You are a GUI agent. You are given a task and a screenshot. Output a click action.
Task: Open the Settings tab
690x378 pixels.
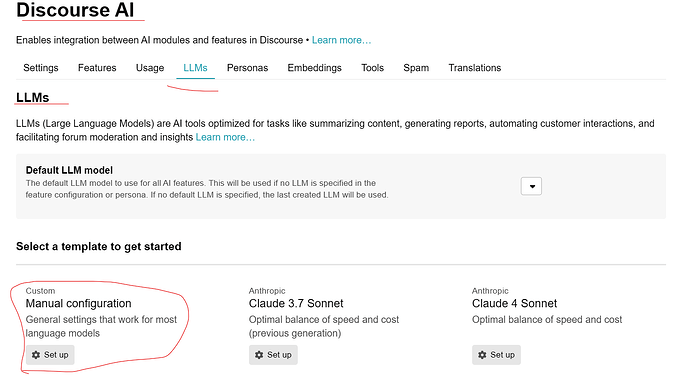pos(40,68)
